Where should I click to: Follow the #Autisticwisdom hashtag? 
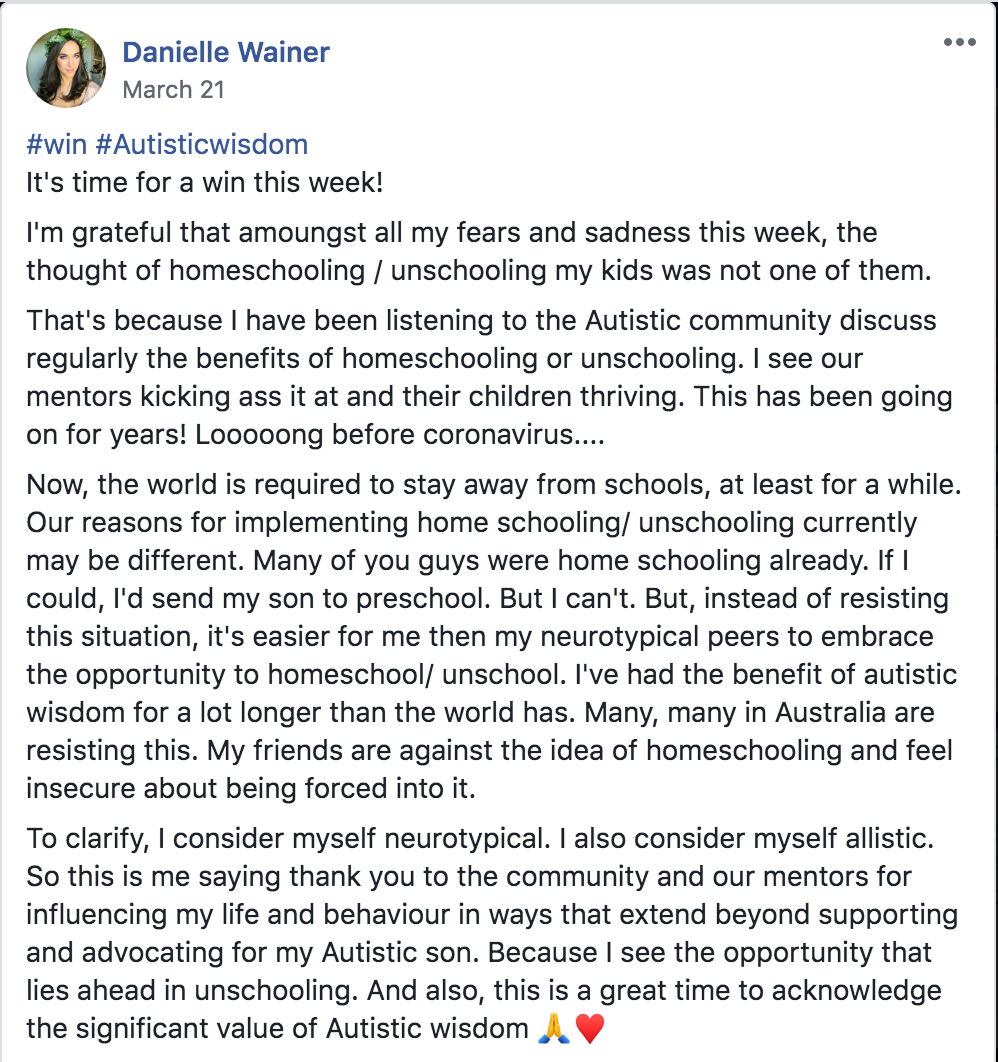pyautogui.click(x=202, y=144)
